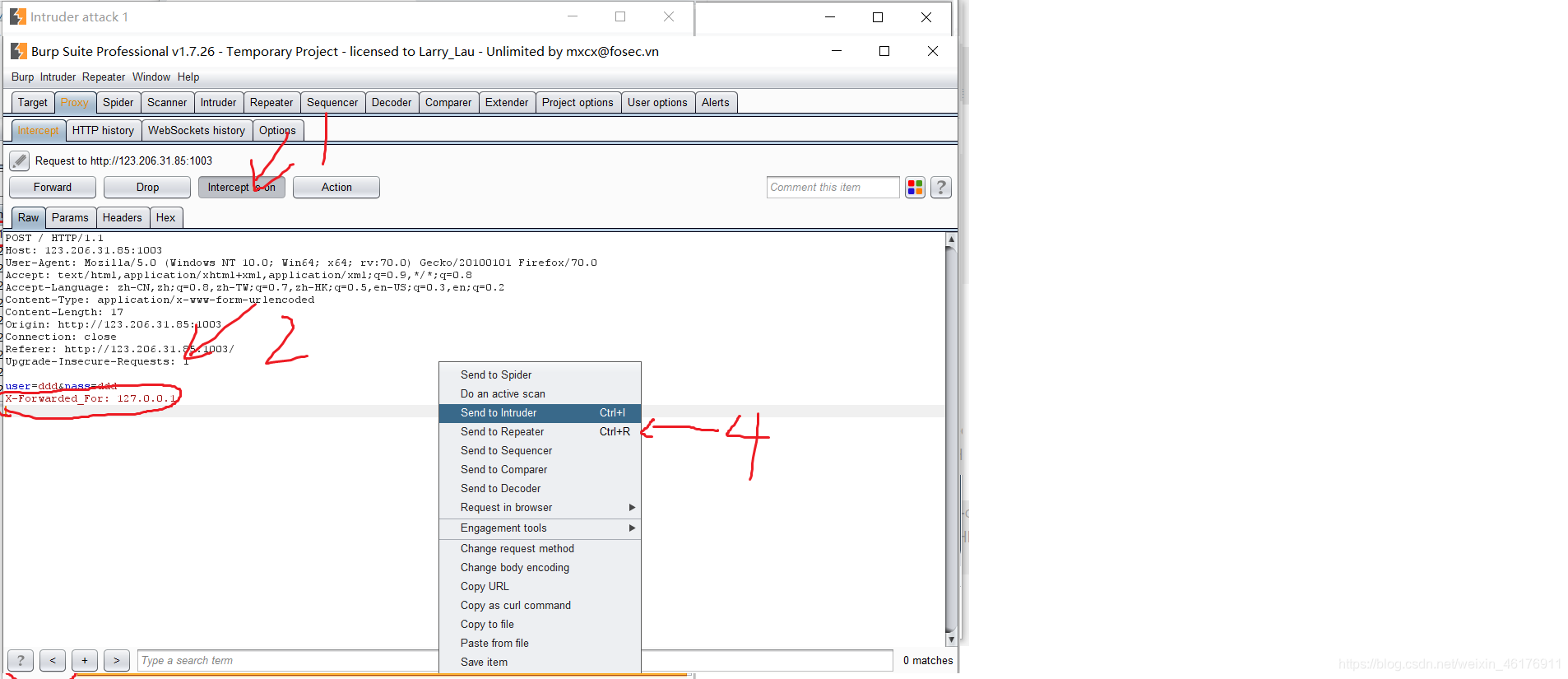Switch to the Spider tab
1568x679 pixels.
pyautogui.click(x=118, y=103)
